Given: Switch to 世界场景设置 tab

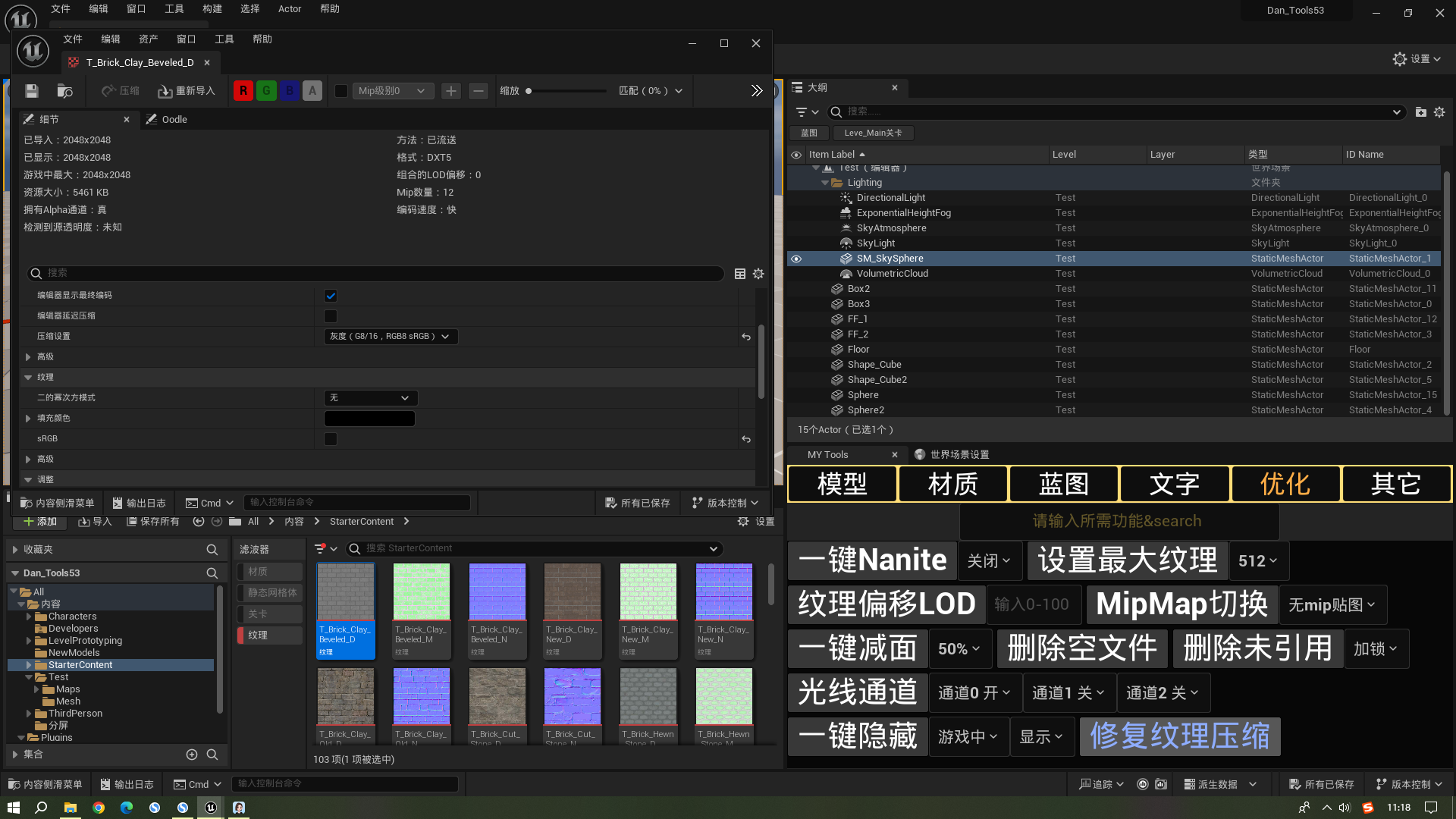Looking at the screenshot, I should click(x=952, y=455).
